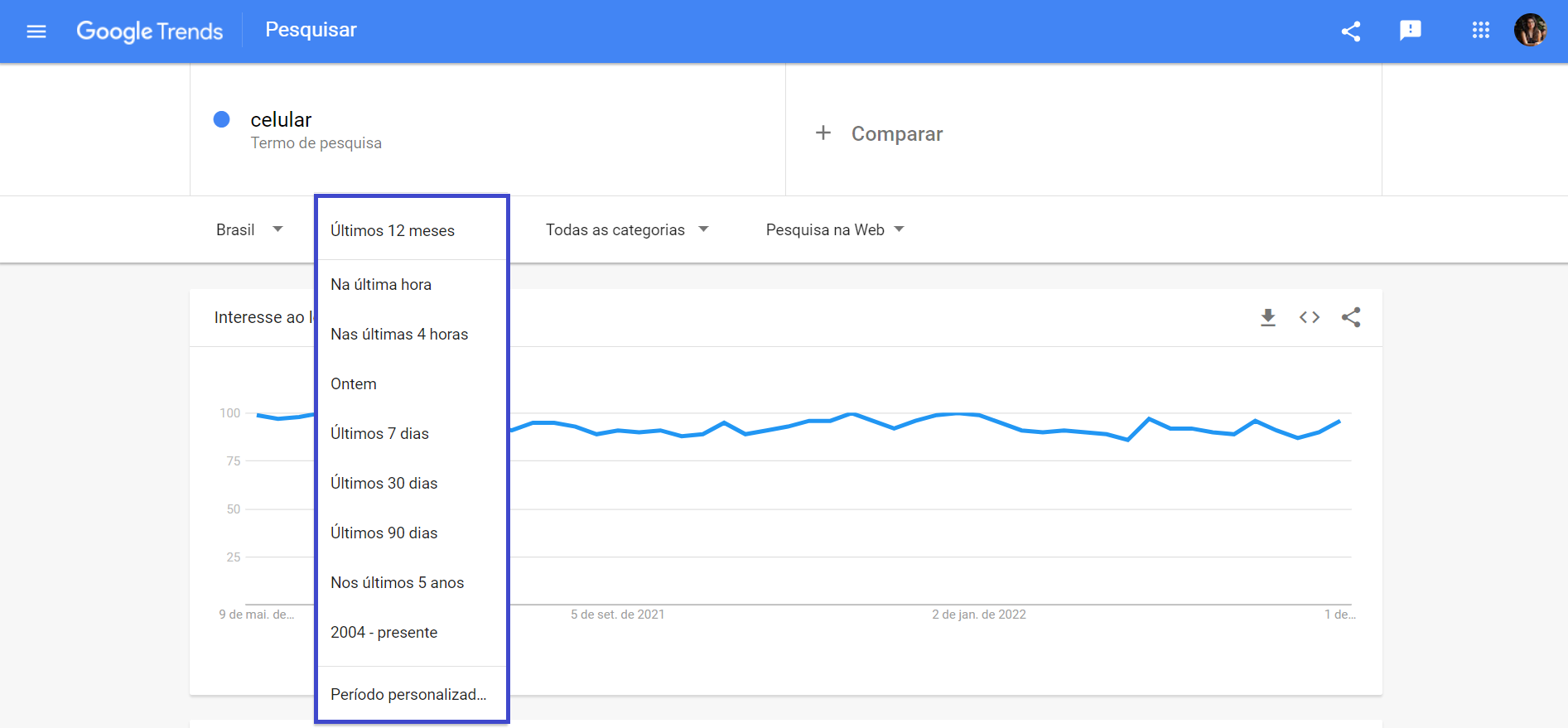This screenshot has height=728, width=1568.
Task: Open the Pesquisa na Web dropdown
Action: [835, 229]
